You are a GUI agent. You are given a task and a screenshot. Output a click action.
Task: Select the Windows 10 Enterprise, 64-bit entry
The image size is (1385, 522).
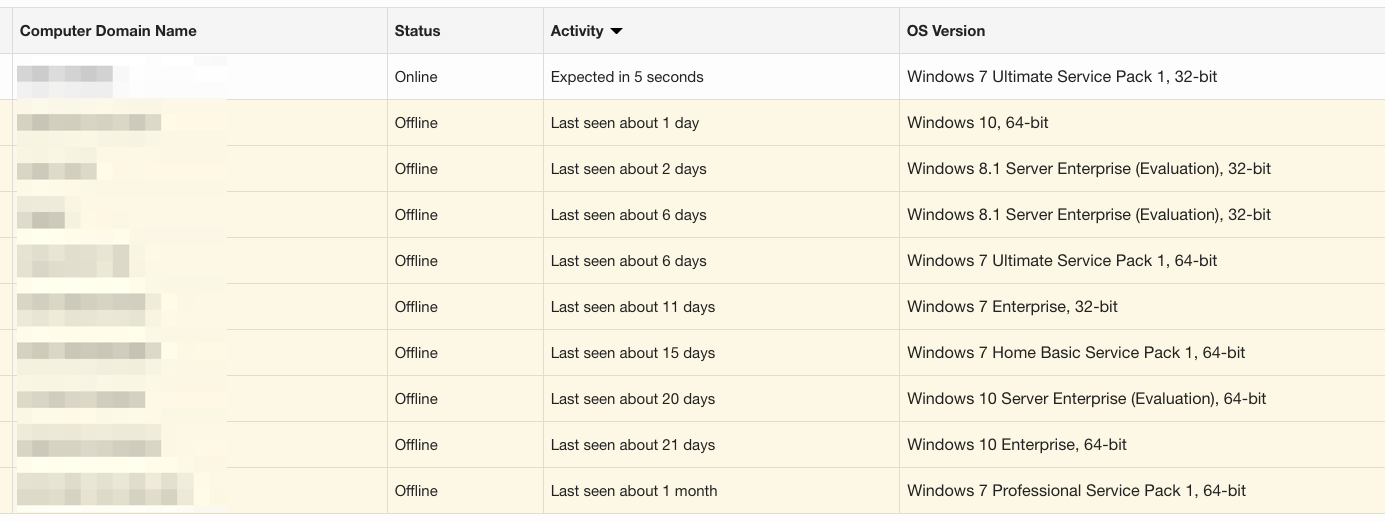point(1016,445)
